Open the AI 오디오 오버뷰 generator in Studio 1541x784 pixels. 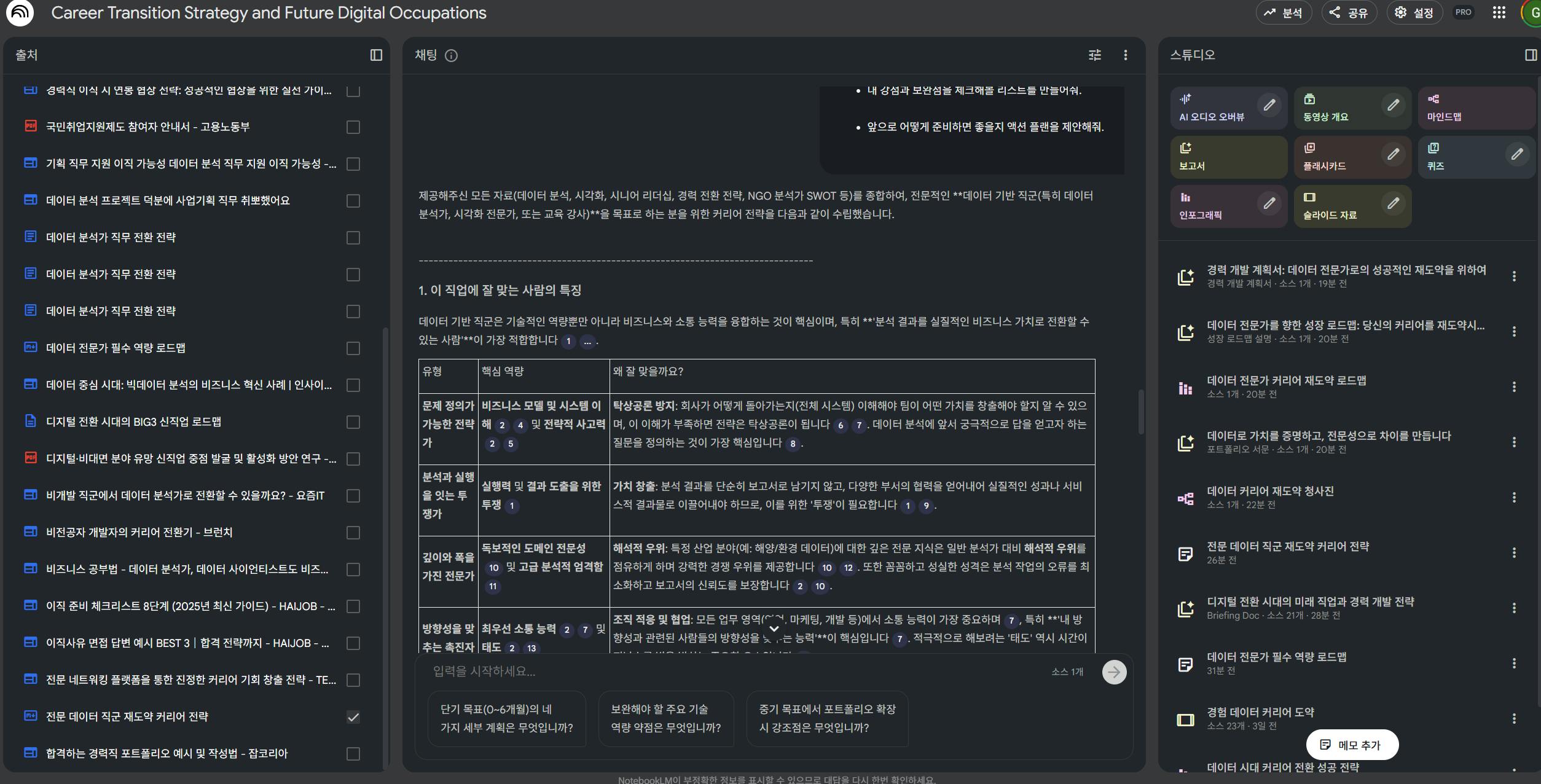1220,108
